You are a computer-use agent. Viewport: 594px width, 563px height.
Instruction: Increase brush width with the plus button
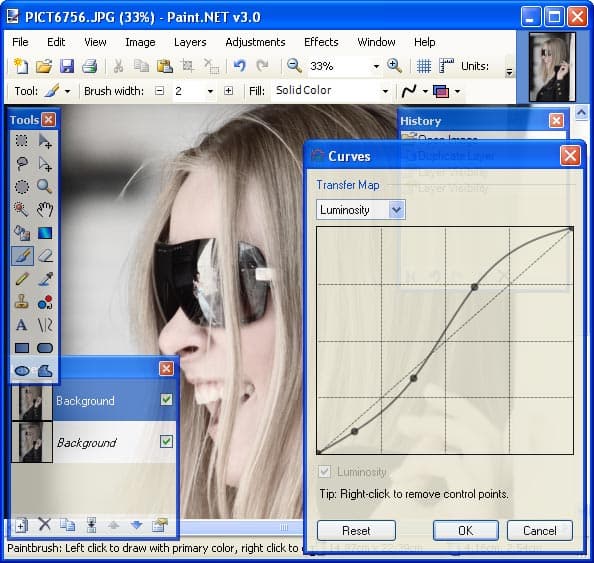(228, 91)
